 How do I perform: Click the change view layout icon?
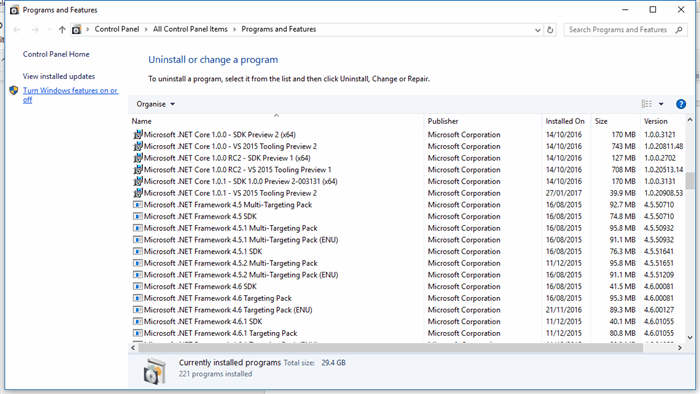point(646,104)
